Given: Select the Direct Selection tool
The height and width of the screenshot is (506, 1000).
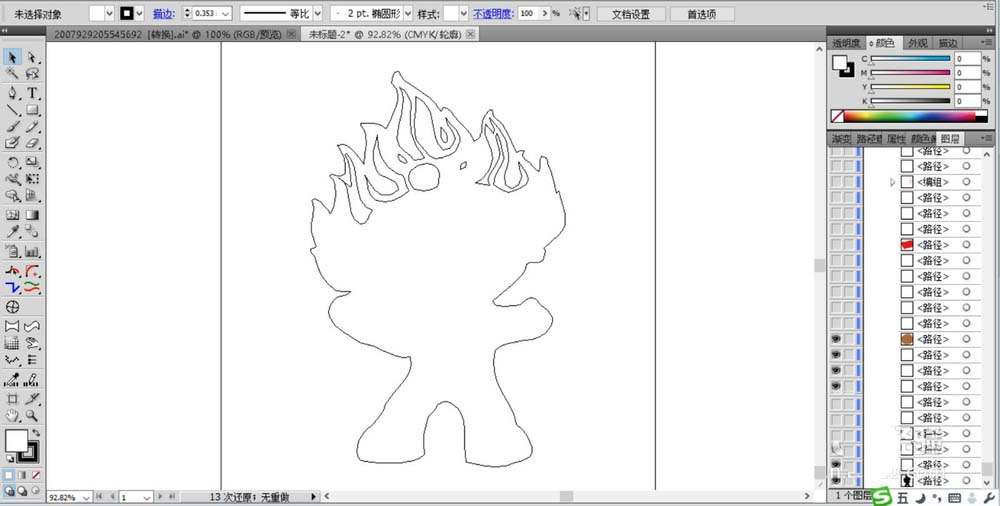Looking at the screenshot, I should coord(32,57).
